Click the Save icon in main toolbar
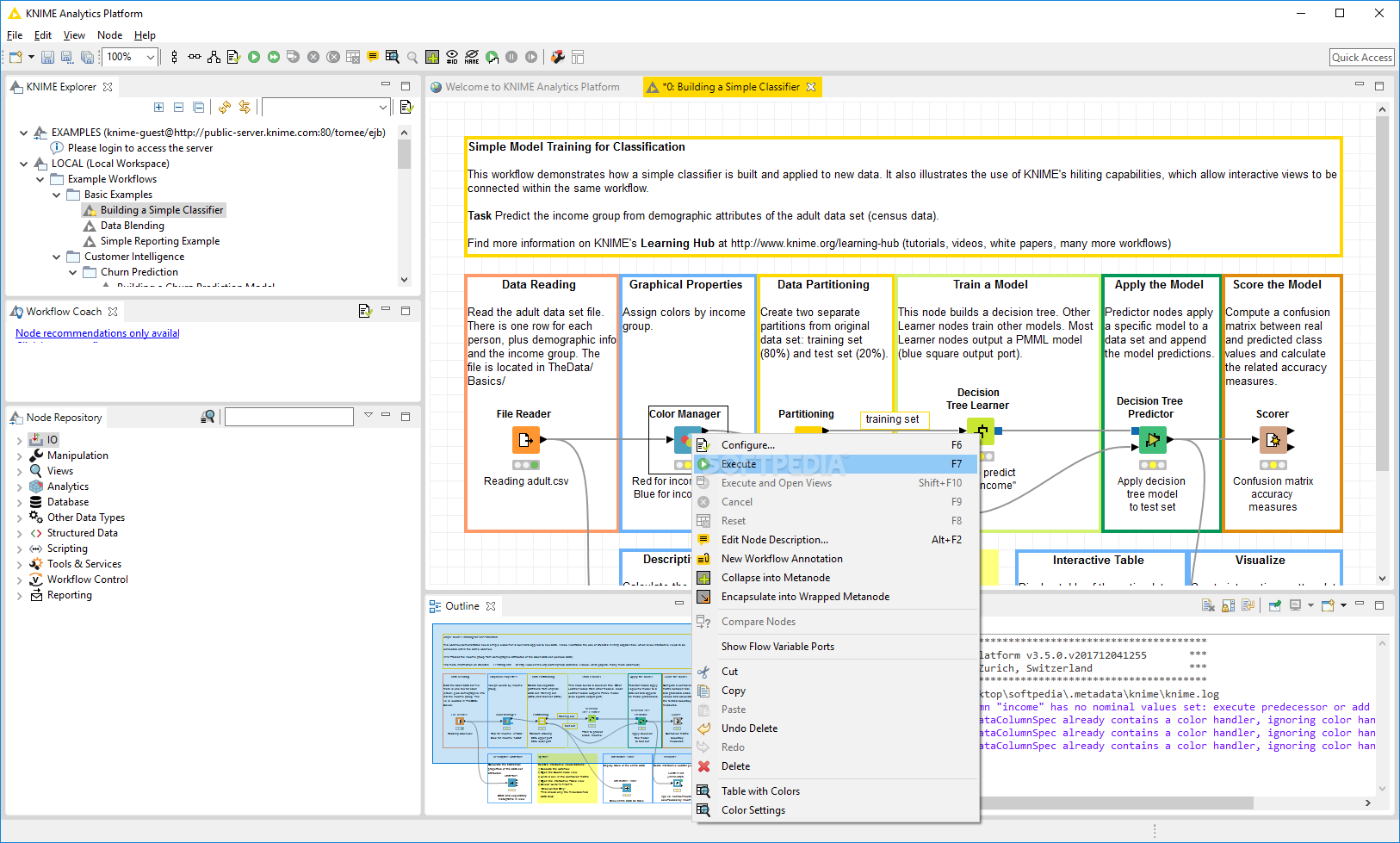 click(x=47, y=57)
